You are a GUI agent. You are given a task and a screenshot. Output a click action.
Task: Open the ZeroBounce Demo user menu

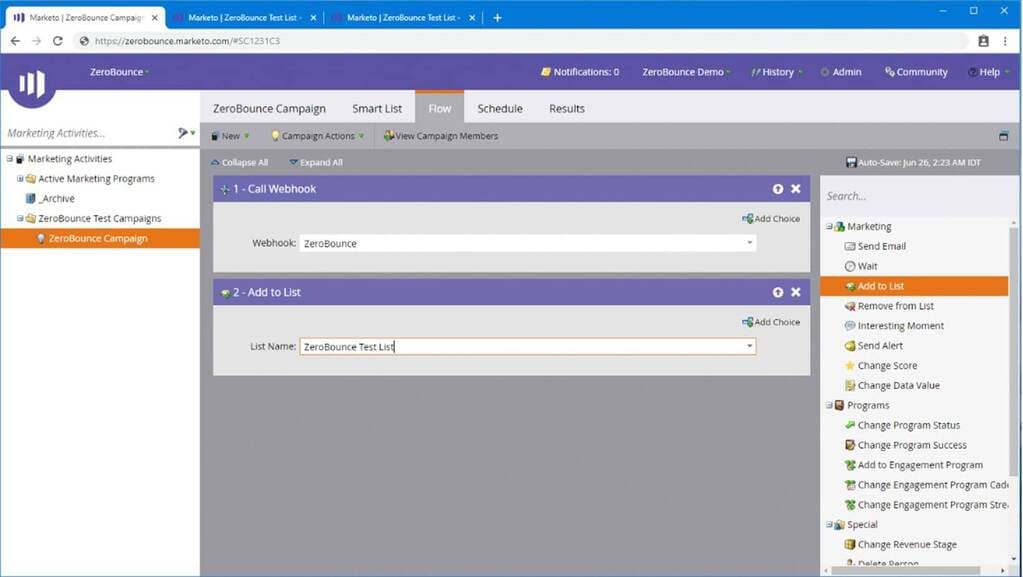tap(686, 72)
